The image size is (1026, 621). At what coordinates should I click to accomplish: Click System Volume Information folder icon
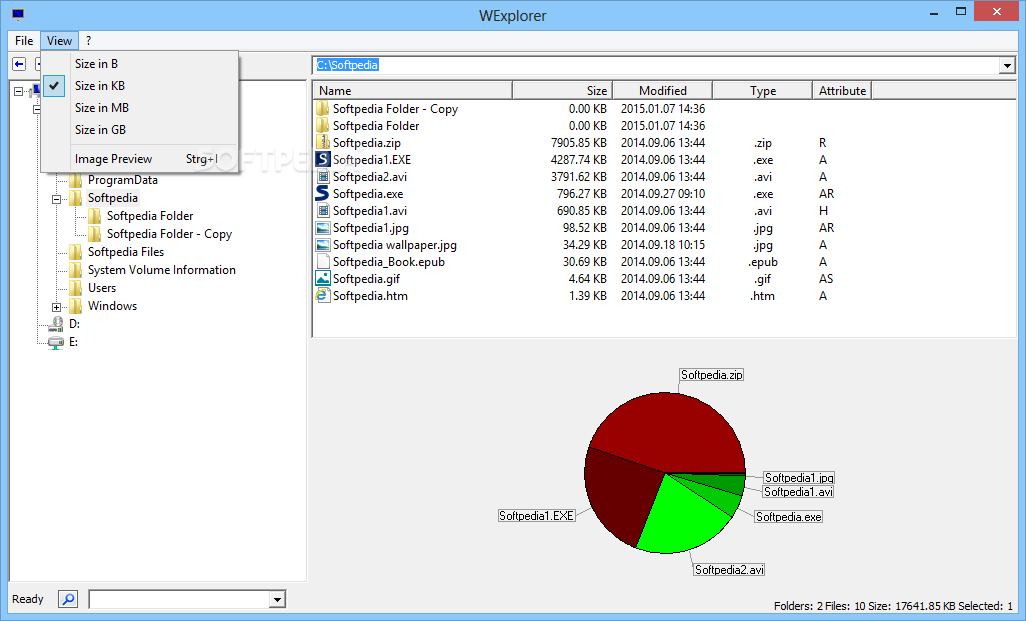point(76,270)
